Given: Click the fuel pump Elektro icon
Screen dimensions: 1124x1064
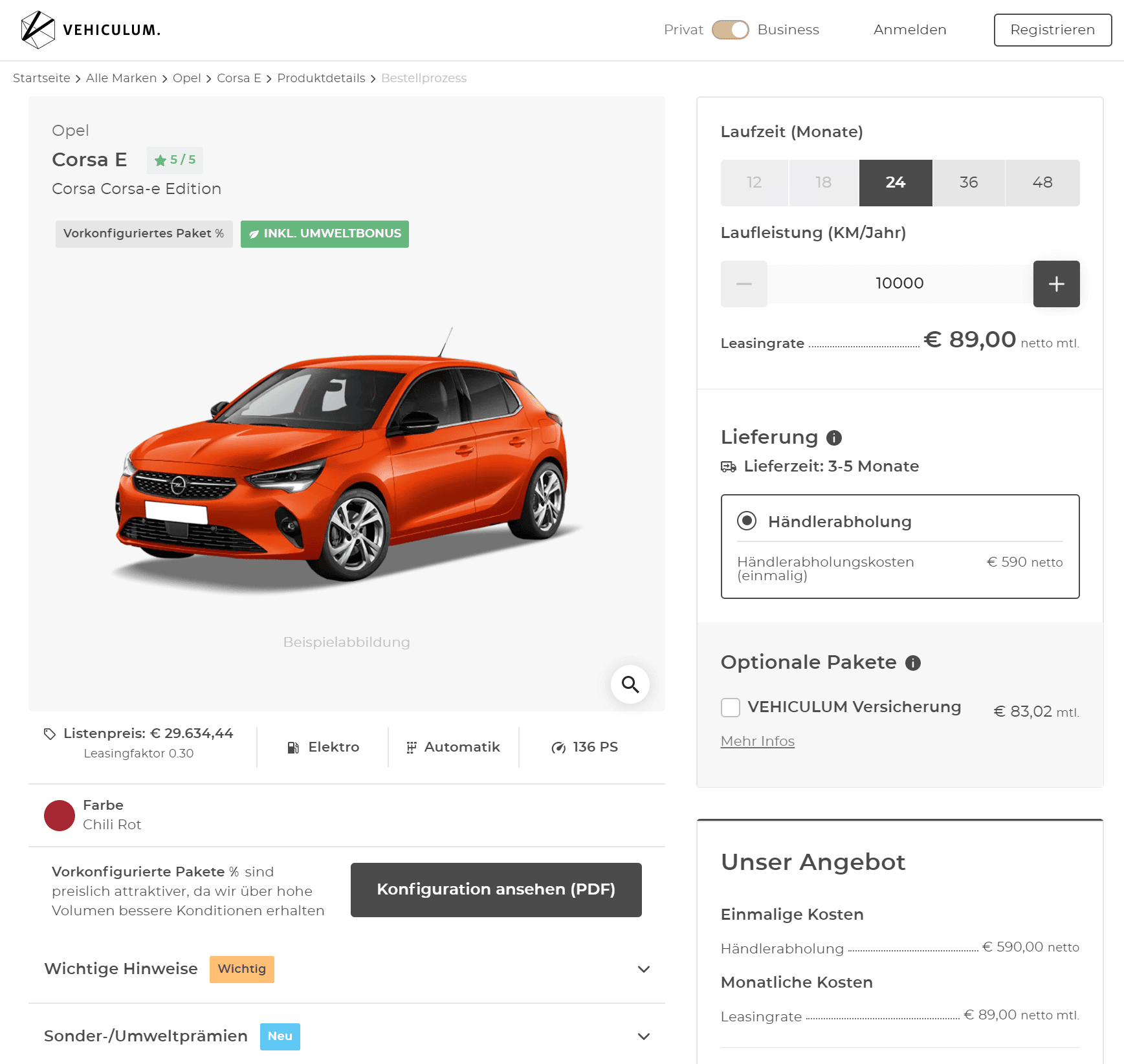Looking at the screenshot, I should point(293,748).
